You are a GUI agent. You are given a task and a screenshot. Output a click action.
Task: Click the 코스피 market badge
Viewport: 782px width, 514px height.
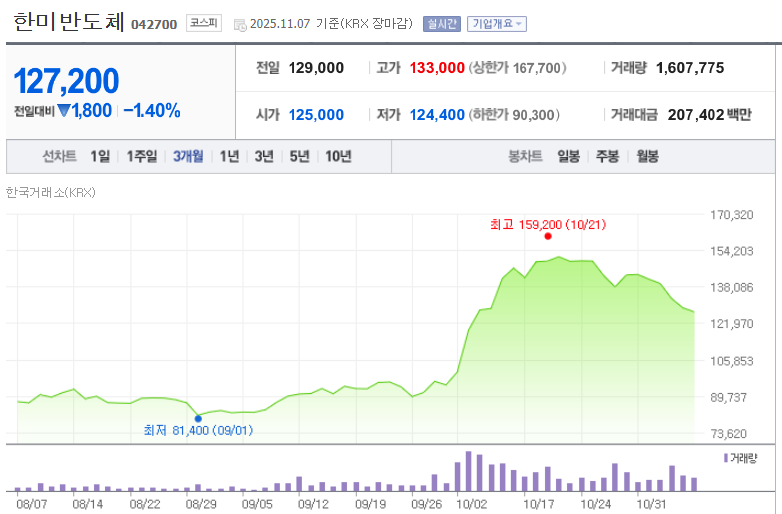tap(203, 23)
